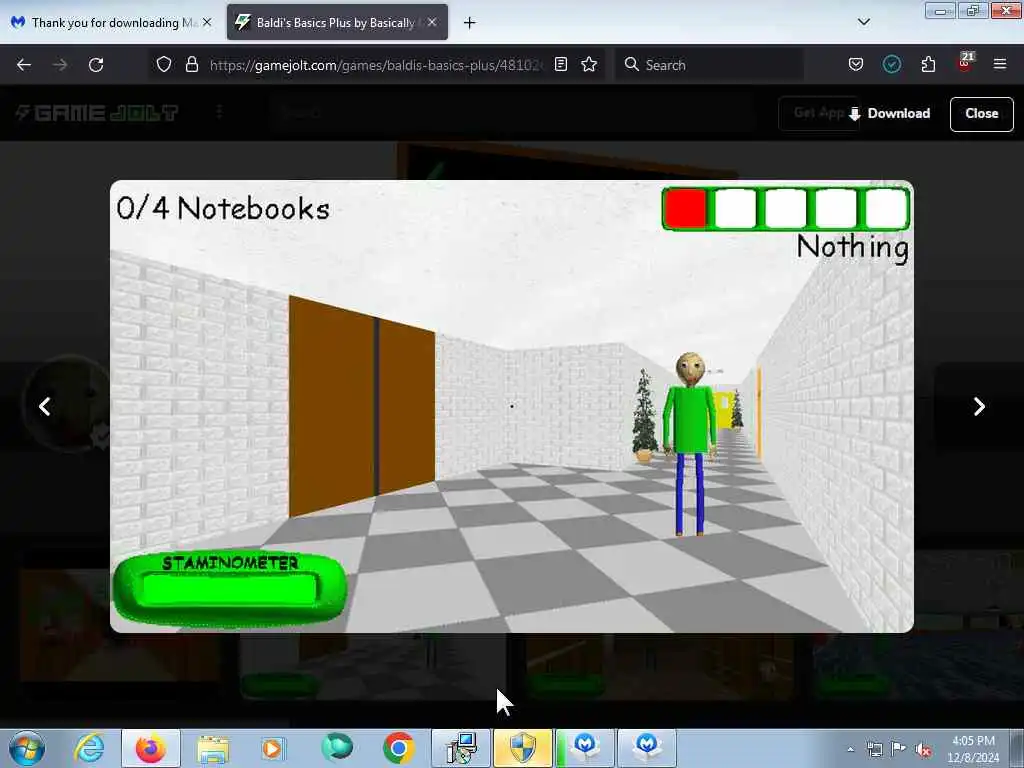The image size is (1024, 768).
Task: Launch Internet Explorer from taskbar
Action: pos(89,748)
